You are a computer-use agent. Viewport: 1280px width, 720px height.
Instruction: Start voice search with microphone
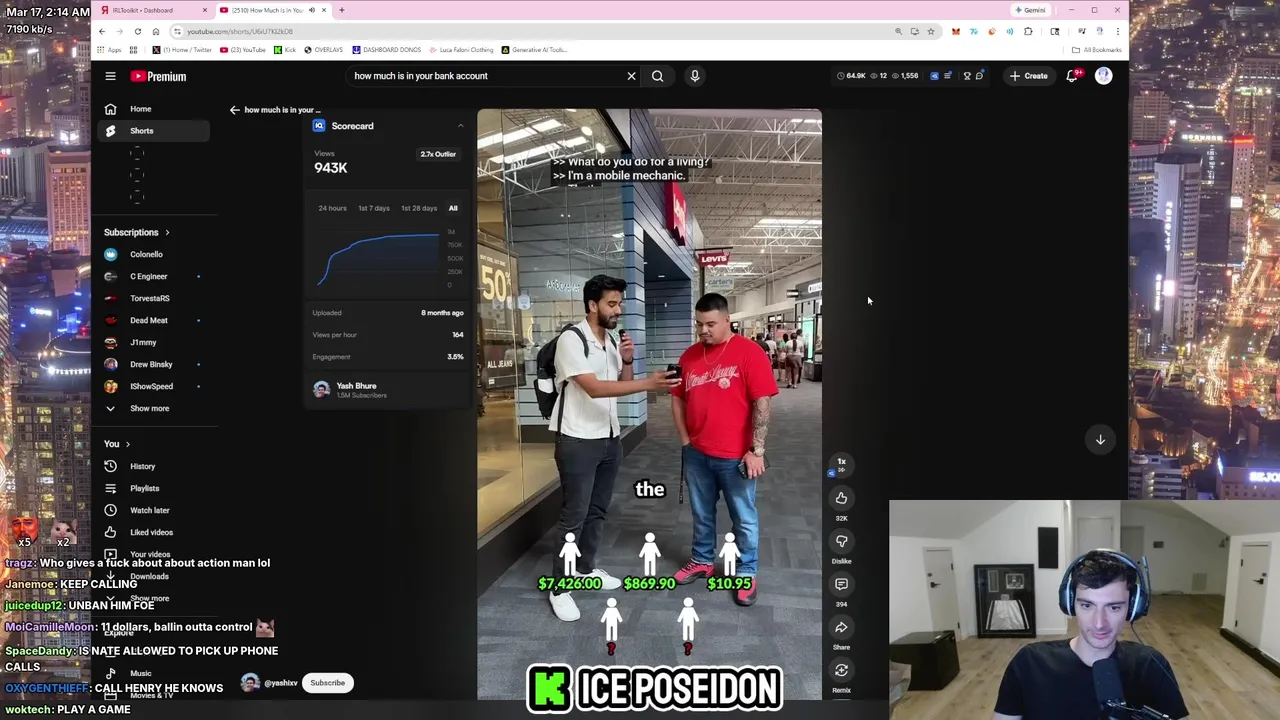695,76
